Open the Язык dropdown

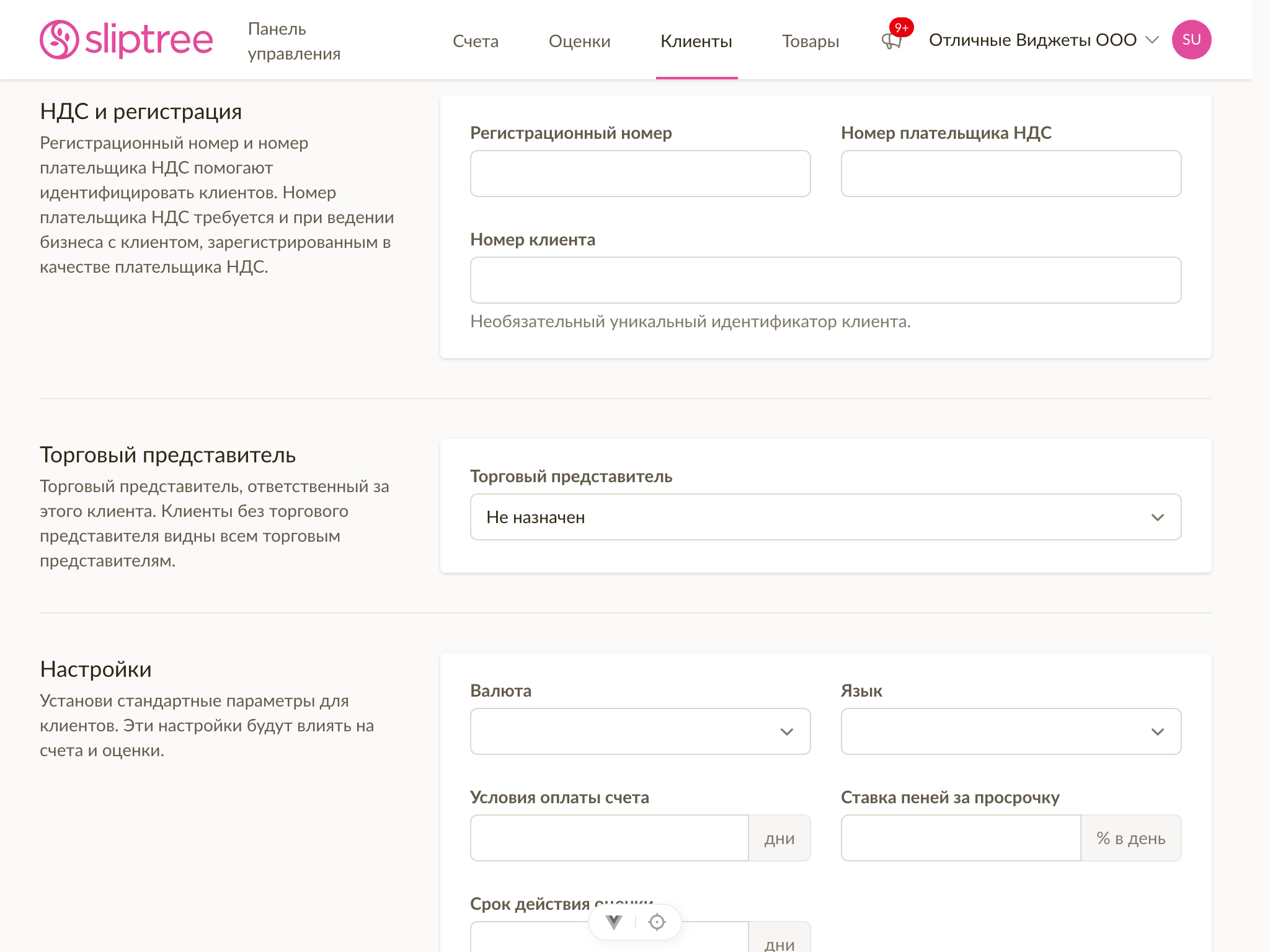tap(1011, 731)
